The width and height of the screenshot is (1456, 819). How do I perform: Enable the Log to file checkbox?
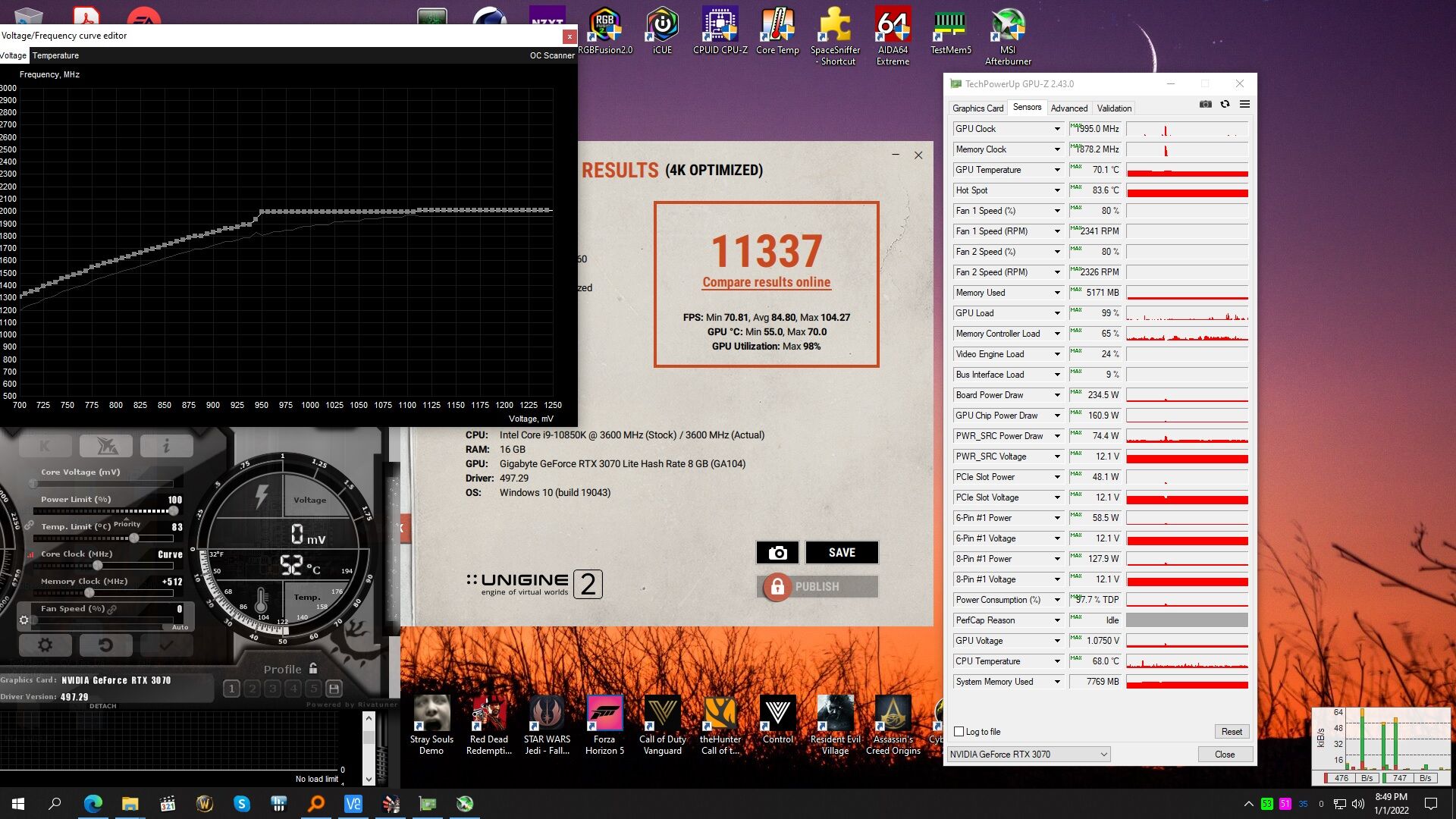pos(959,732)
